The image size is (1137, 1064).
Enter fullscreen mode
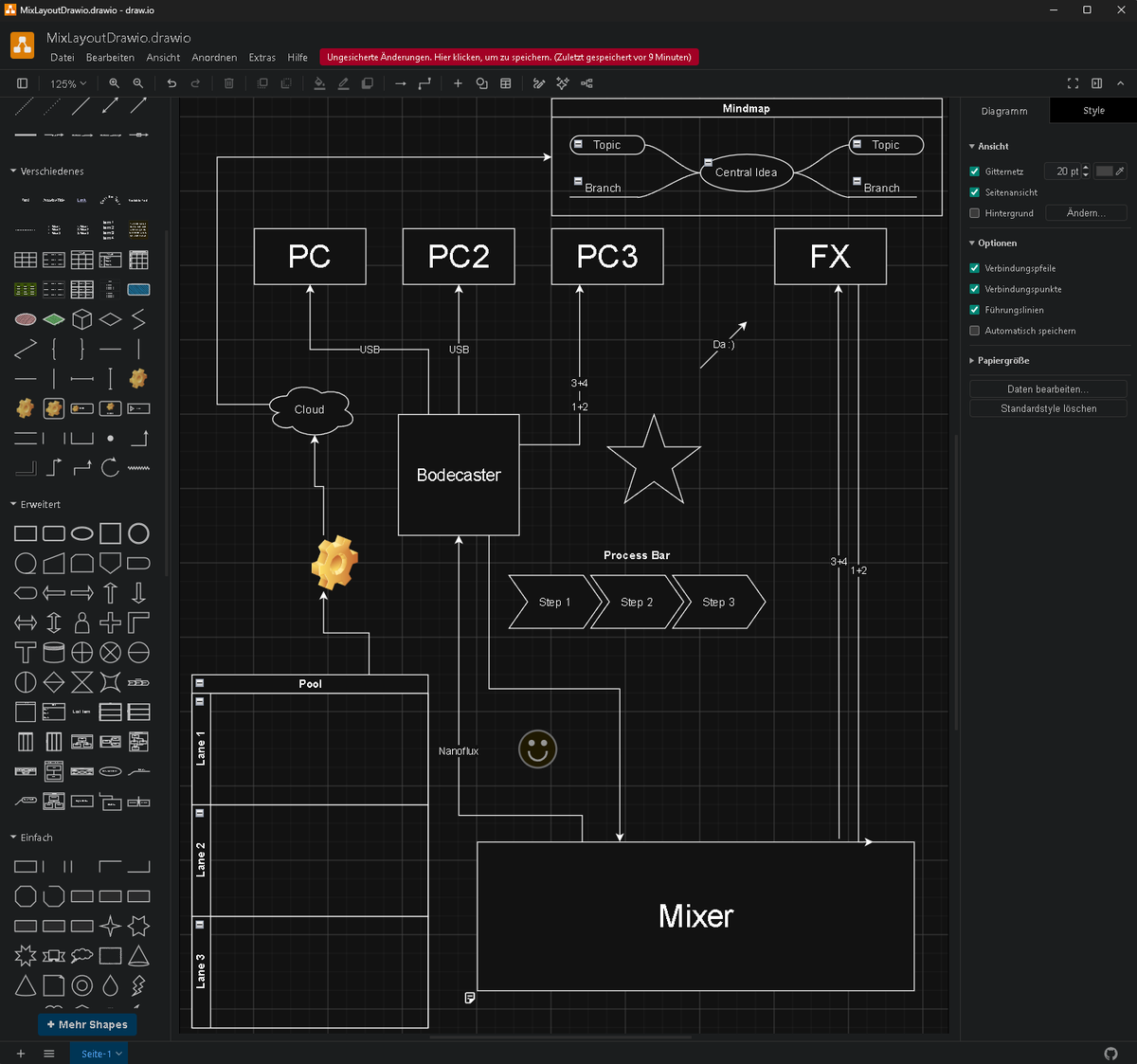click(x=1073, y=83)
